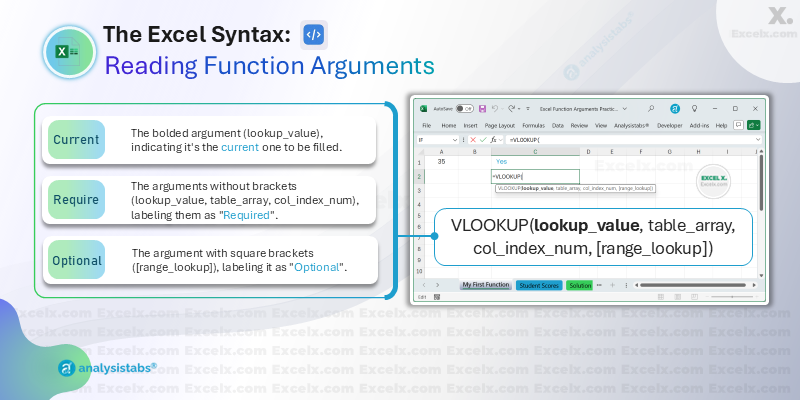The width and height of the screenshot is (800, 400).
Task: Select the Student Scores sheet tab
Action: (539, 285)
